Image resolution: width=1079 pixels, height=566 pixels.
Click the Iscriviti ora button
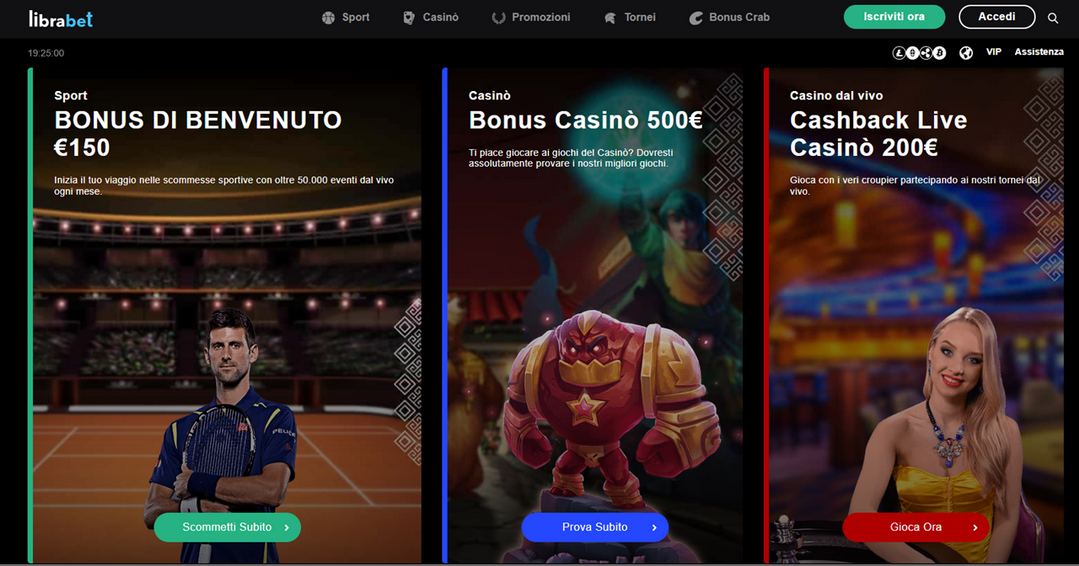click(894, 17)
